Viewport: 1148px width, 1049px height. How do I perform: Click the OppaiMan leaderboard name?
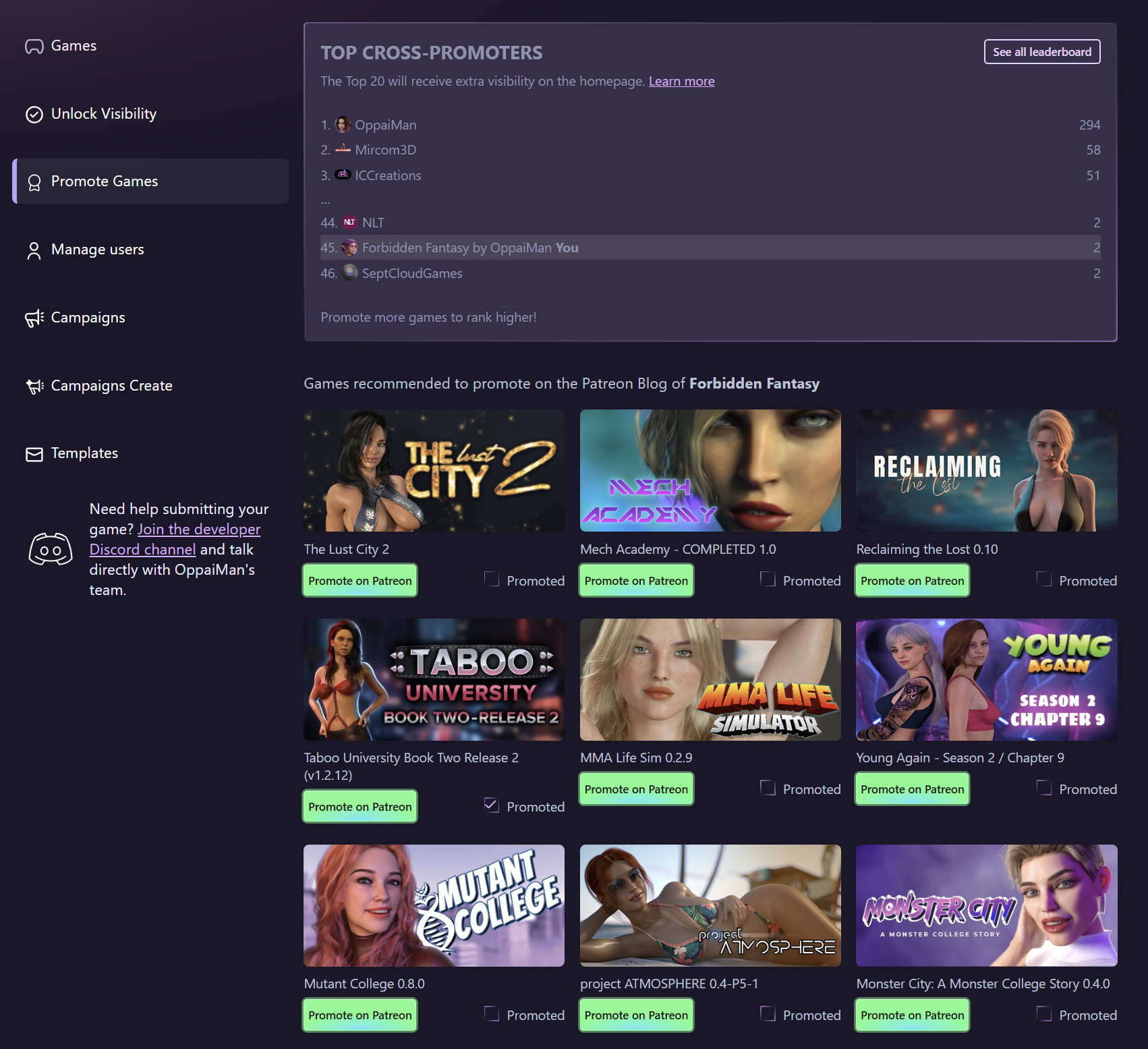coord(386,125)
